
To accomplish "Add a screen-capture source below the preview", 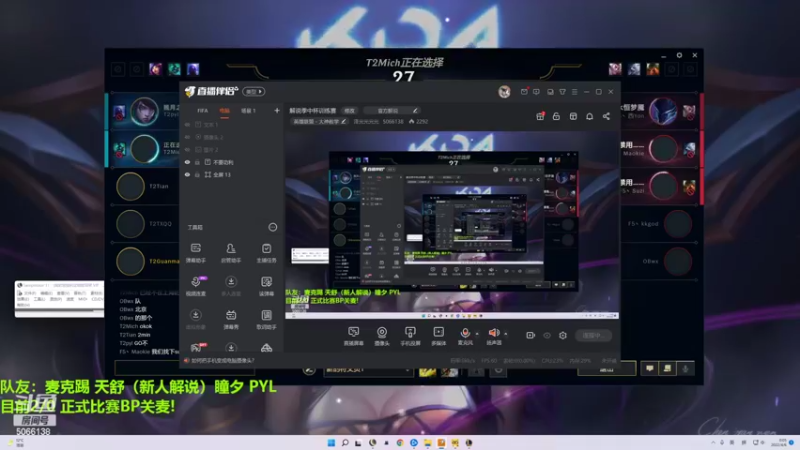I will [x=353, y=336].
